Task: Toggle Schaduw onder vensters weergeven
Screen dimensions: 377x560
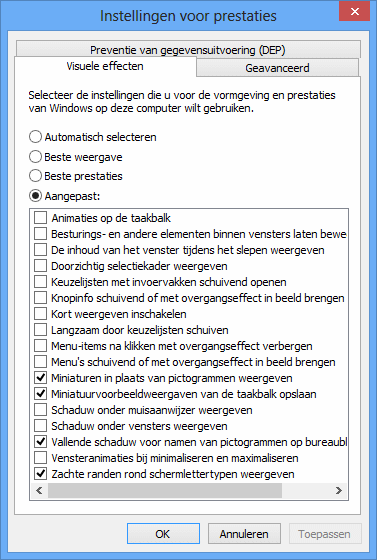Action: pyautogui.click(x=40, y=426)
